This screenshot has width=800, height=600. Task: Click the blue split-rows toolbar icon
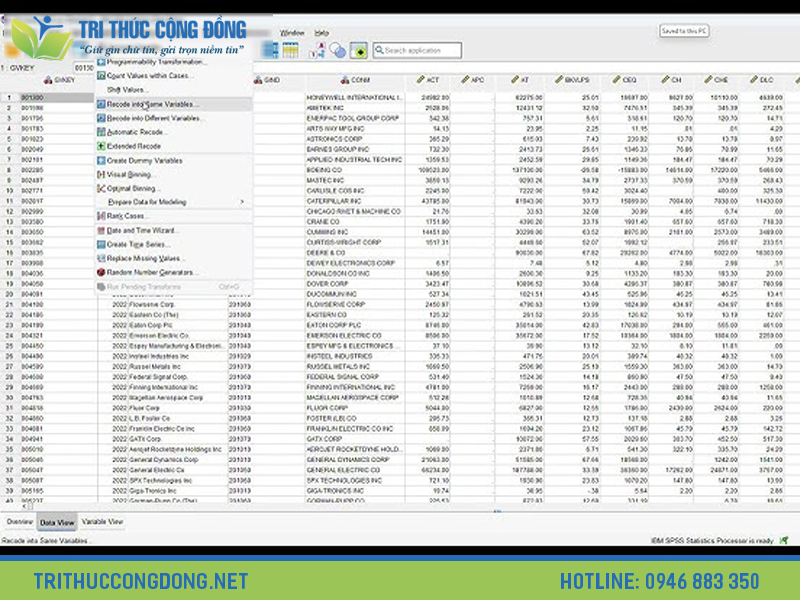[x=270, y=50]
